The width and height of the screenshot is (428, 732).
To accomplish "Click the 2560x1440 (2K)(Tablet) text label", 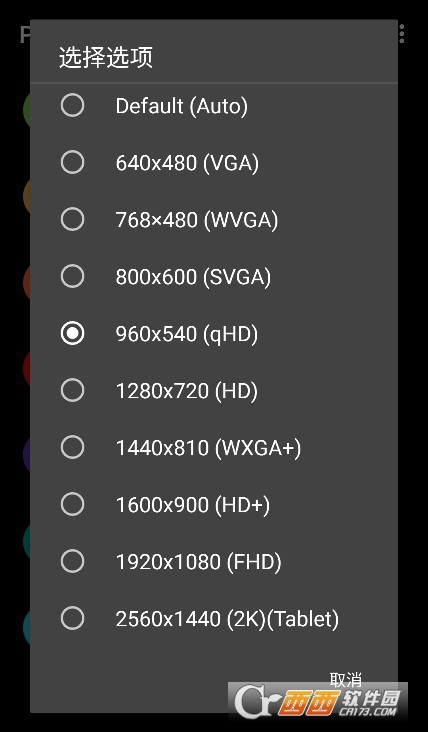I will tap(227, 619).
